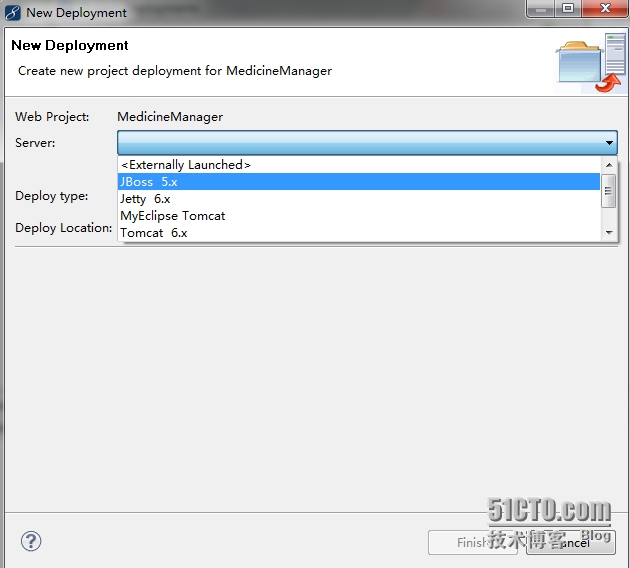Click the Deploy Location: label
The image size is (630, 568).
tap(63, 228)
